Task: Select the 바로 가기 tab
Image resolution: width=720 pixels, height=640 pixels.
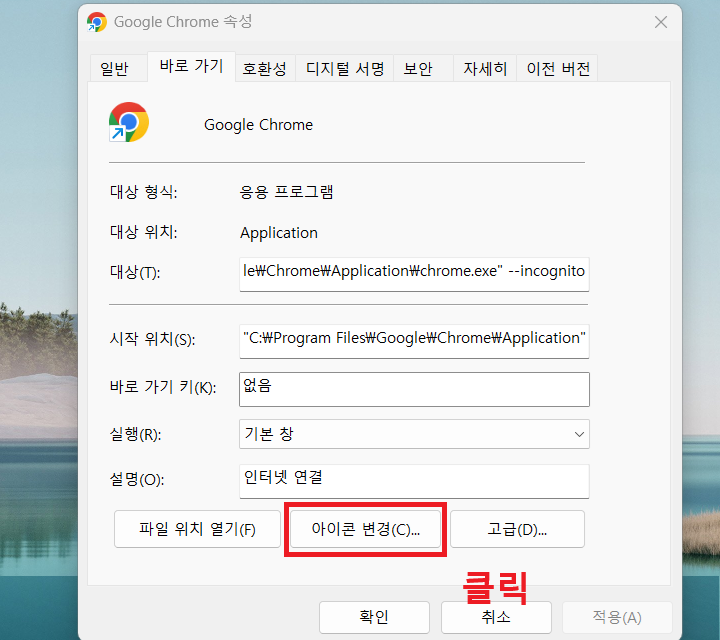Action: 191,67
